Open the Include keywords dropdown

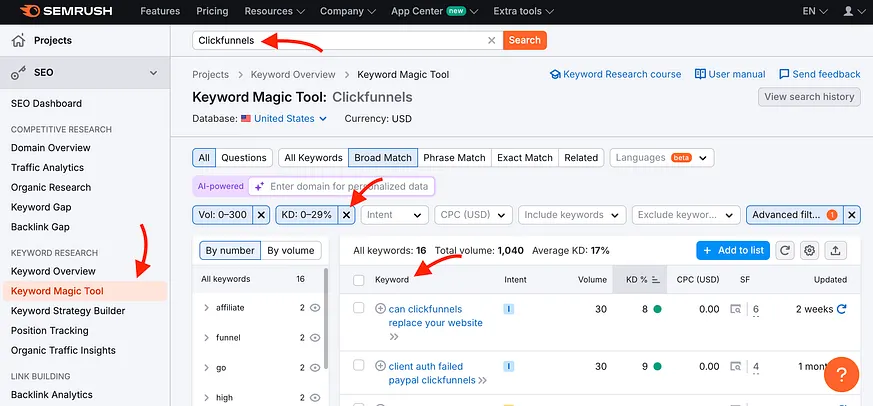[x=572, y=215]
